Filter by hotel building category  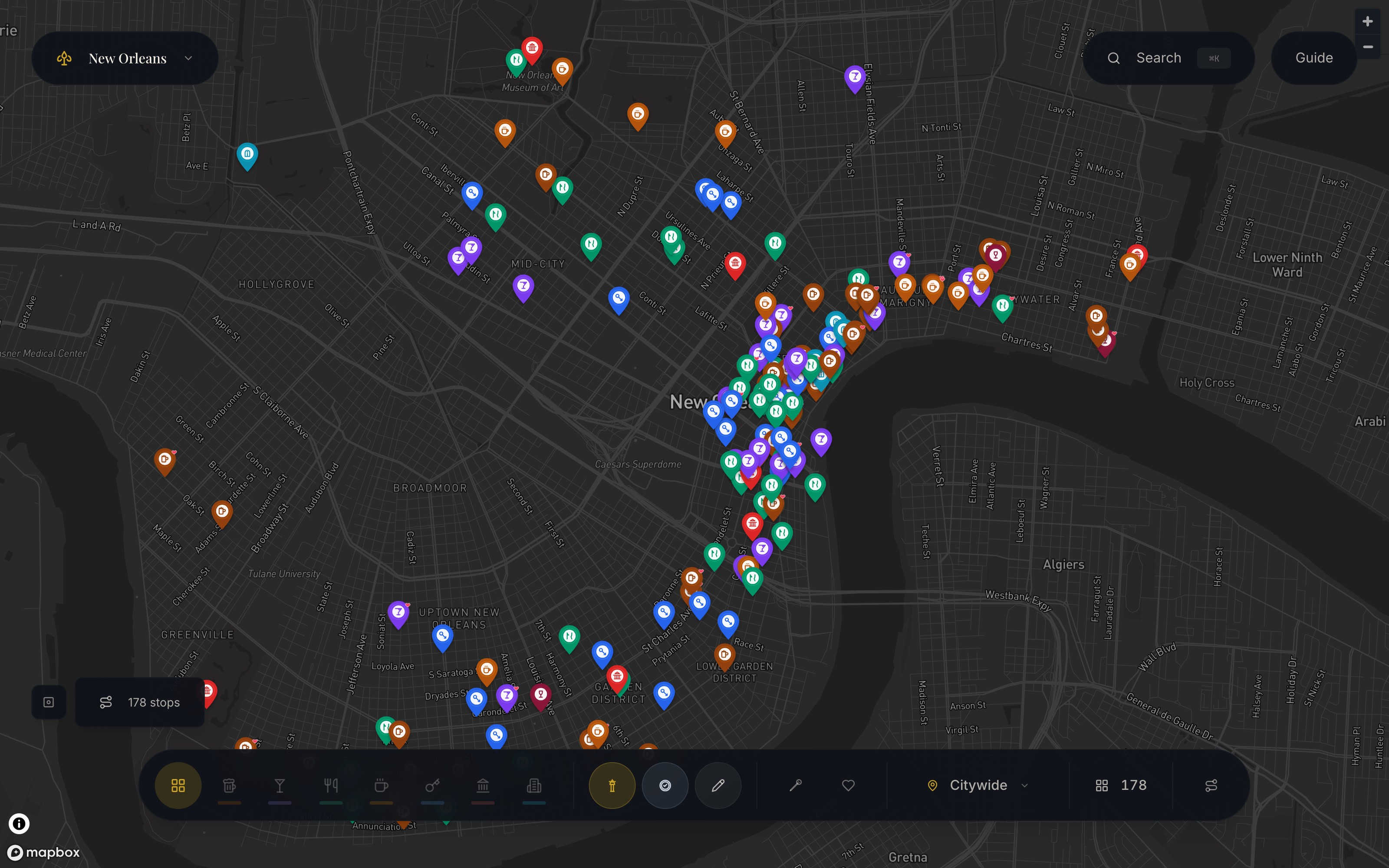point(534,786)
